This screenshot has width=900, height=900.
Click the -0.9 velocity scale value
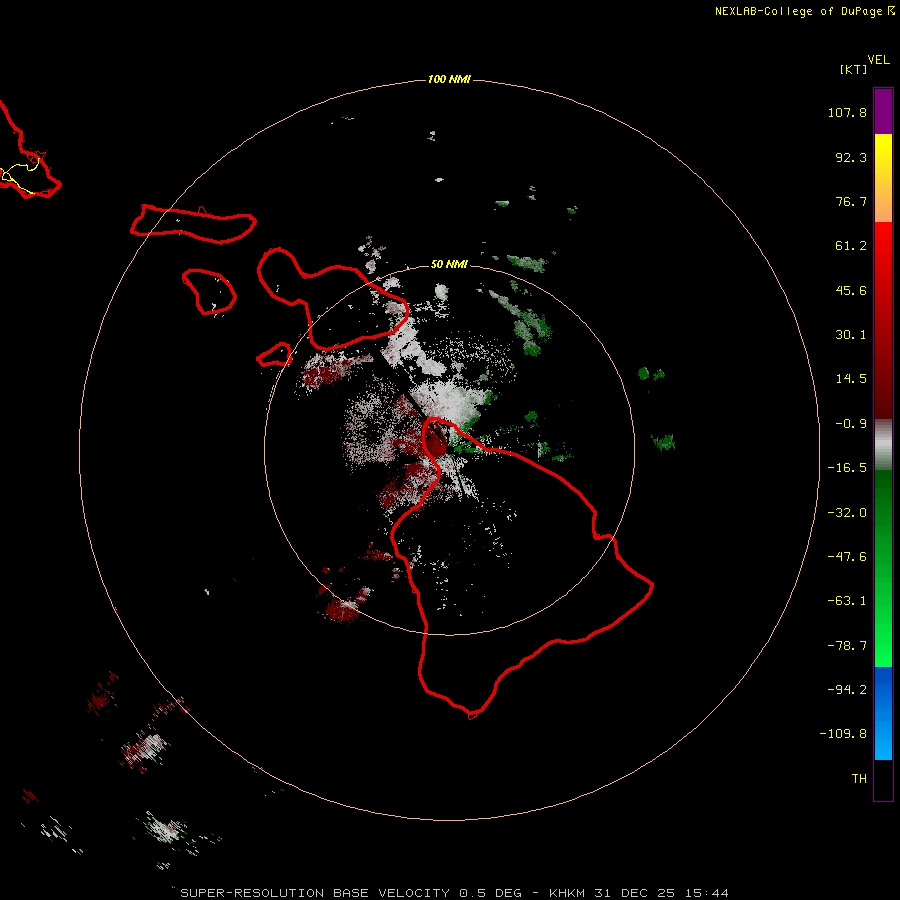coord(851,424)
